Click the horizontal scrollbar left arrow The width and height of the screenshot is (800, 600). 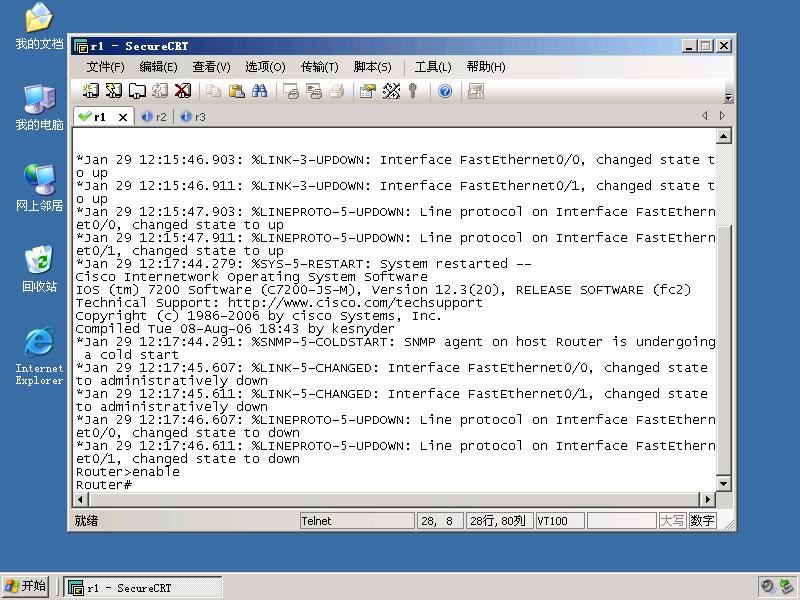coord(80,499)
